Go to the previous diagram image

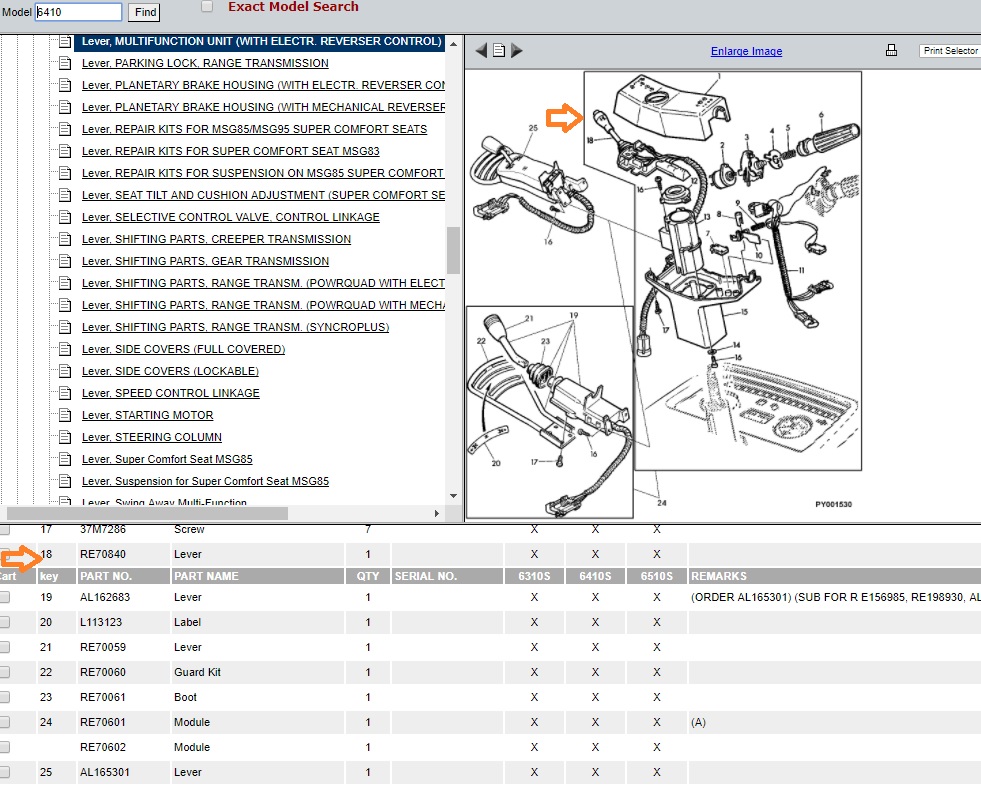(x=481, y=51)
